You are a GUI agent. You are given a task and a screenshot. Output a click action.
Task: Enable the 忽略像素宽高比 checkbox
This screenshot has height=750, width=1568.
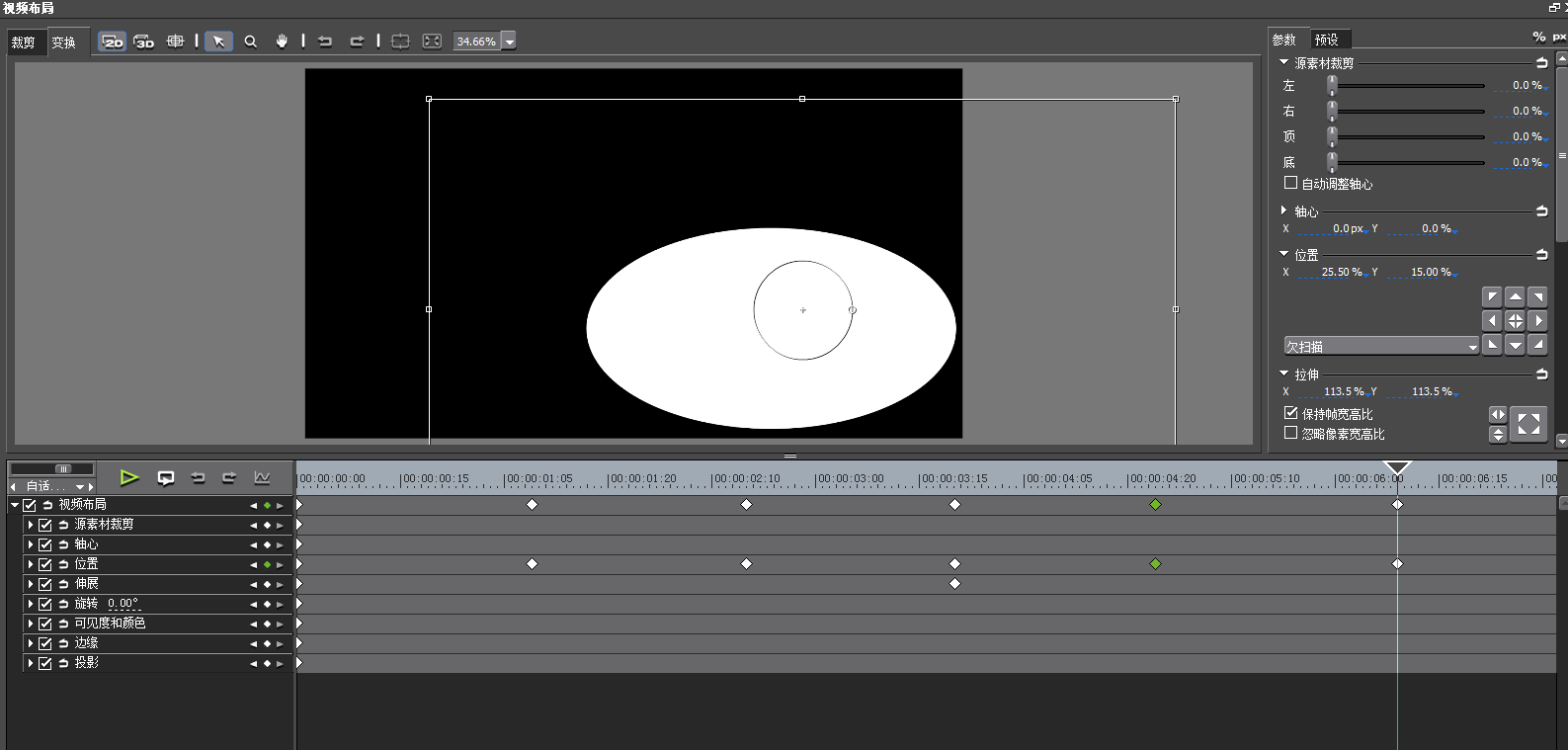1290,433
